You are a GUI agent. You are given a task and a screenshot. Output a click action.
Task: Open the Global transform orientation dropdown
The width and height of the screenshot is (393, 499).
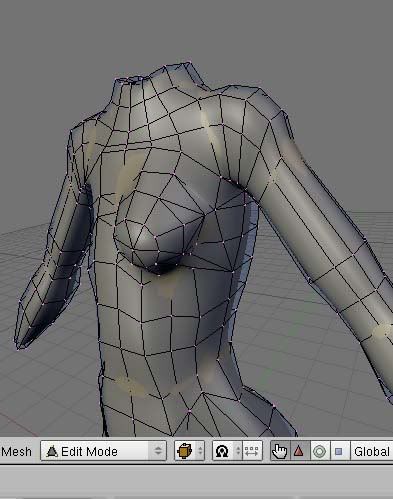click(x=372, y=451)
